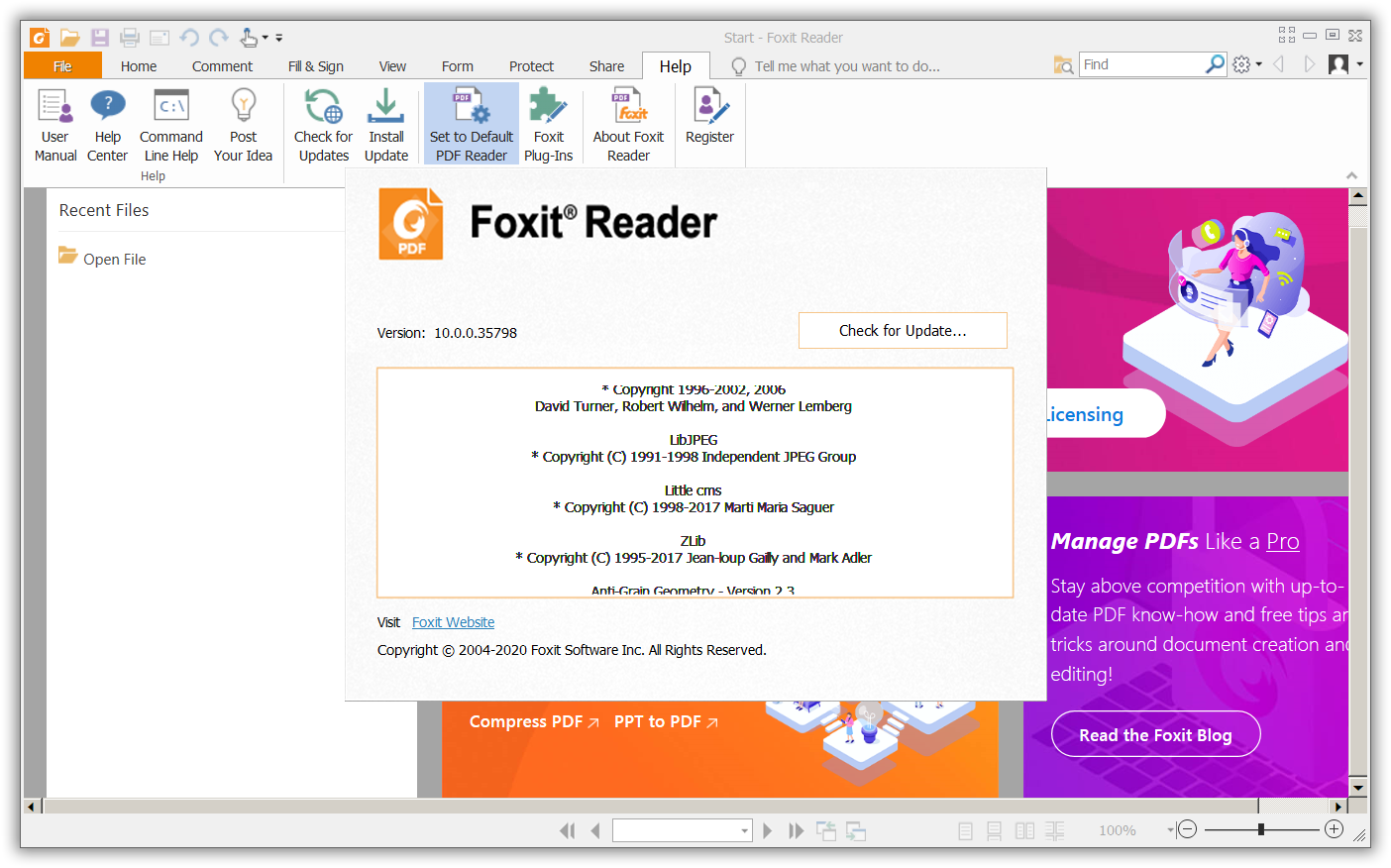Click the previous search result arrow
The height and width of the screenshot is (868, 1391).
(x=1279, y=64)
